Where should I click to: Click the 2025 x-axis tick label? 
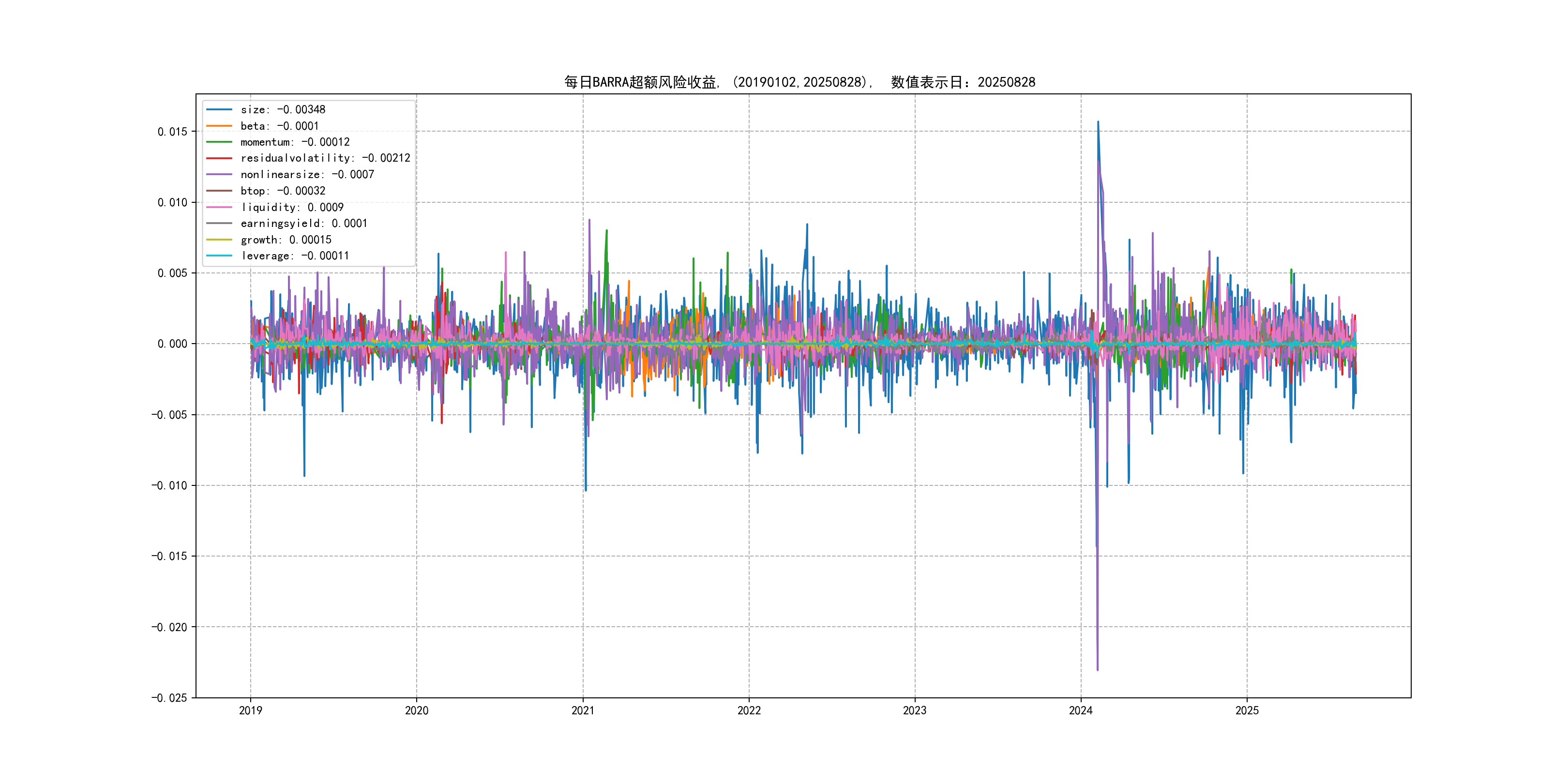pos(1247,710)
